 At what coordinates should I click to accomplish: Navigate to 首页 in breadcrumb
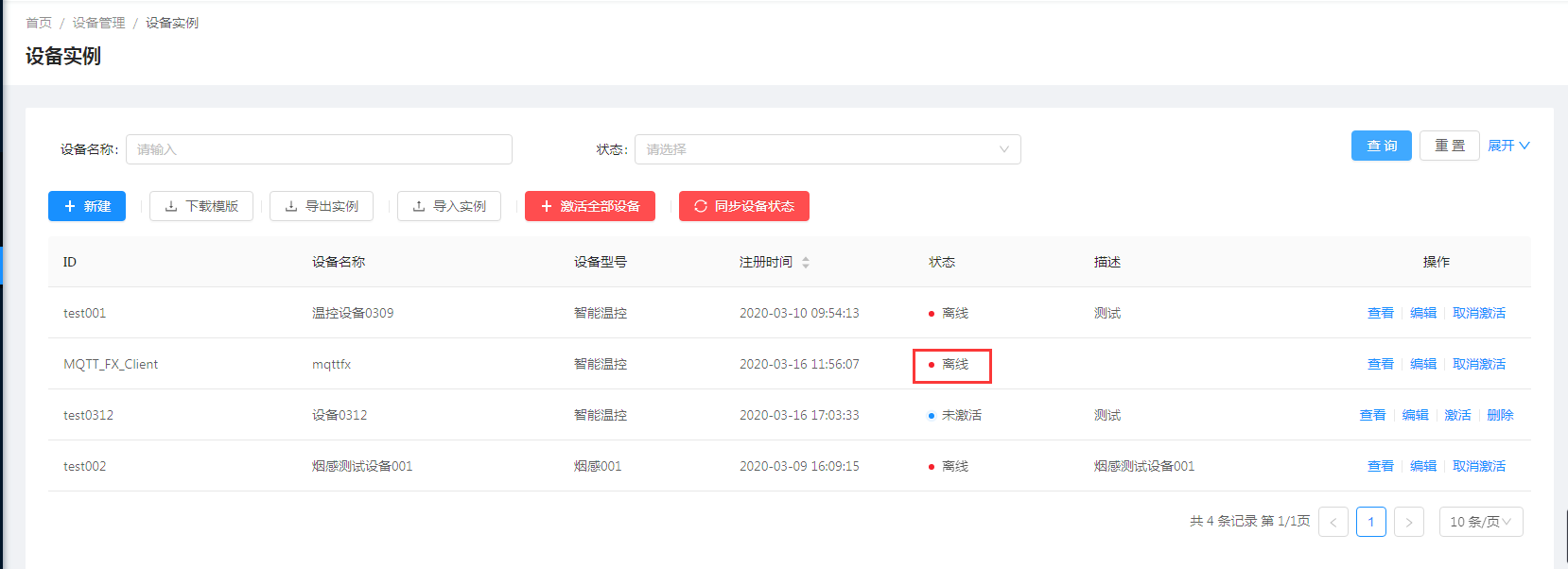tap(39, 23)
